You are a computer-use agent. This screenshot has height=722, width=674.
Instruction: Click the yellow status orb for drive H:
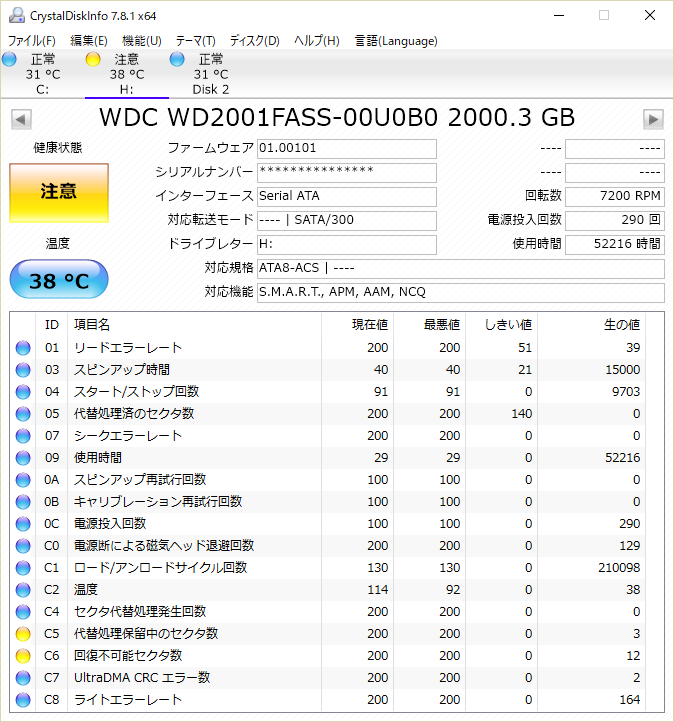pyautogui.click(x=93, y=59)
